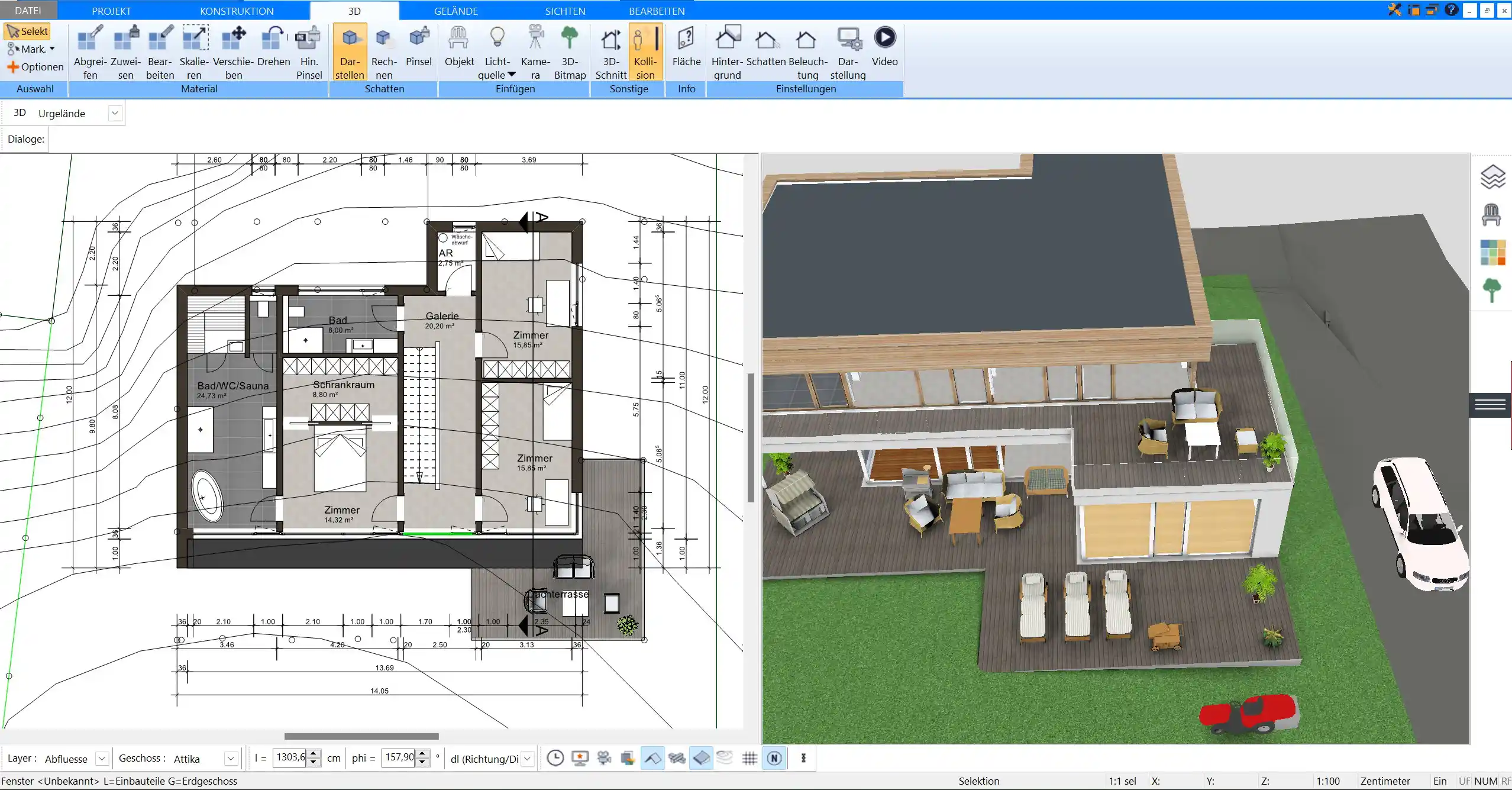Toggle the wooden beams display button

coord(677,758)
